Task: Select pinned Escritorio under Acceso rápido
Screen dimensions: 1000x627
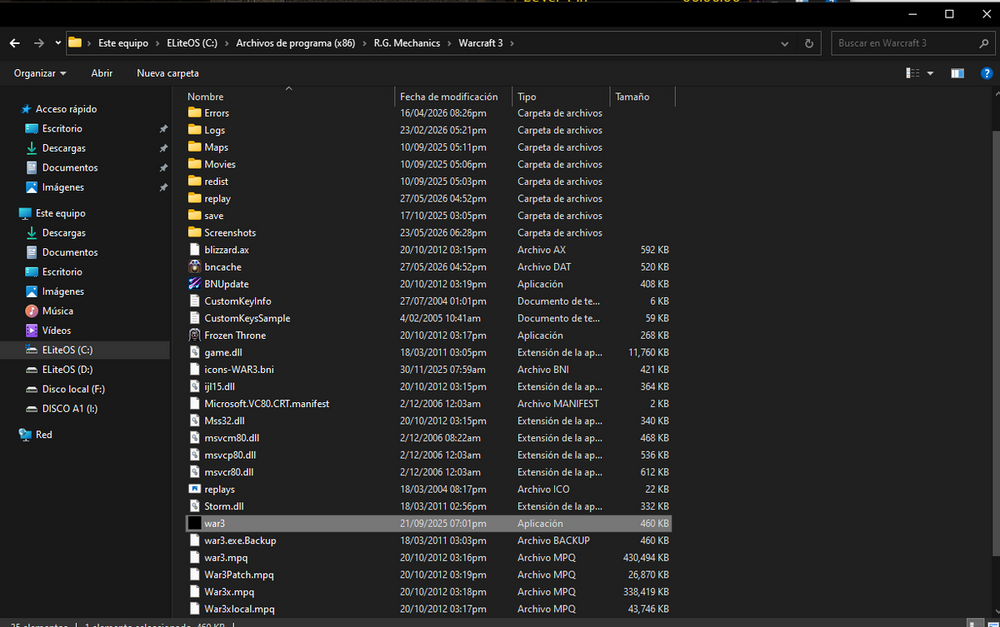Action: coord(62,129)
